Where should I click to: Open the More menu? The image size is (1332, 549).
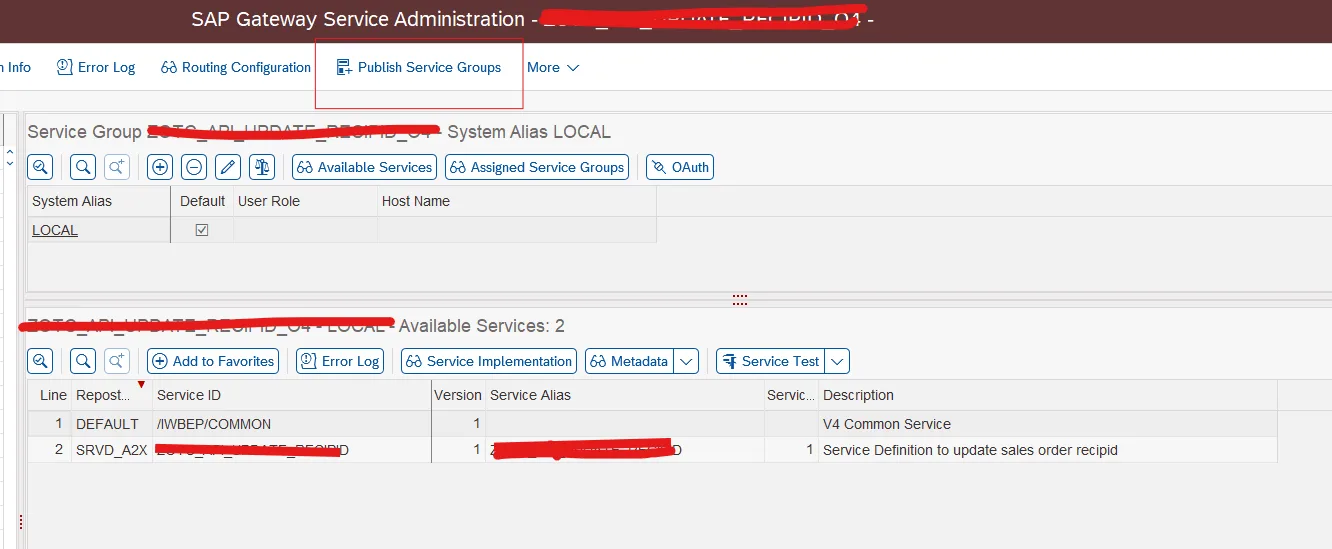coord(553,67)
